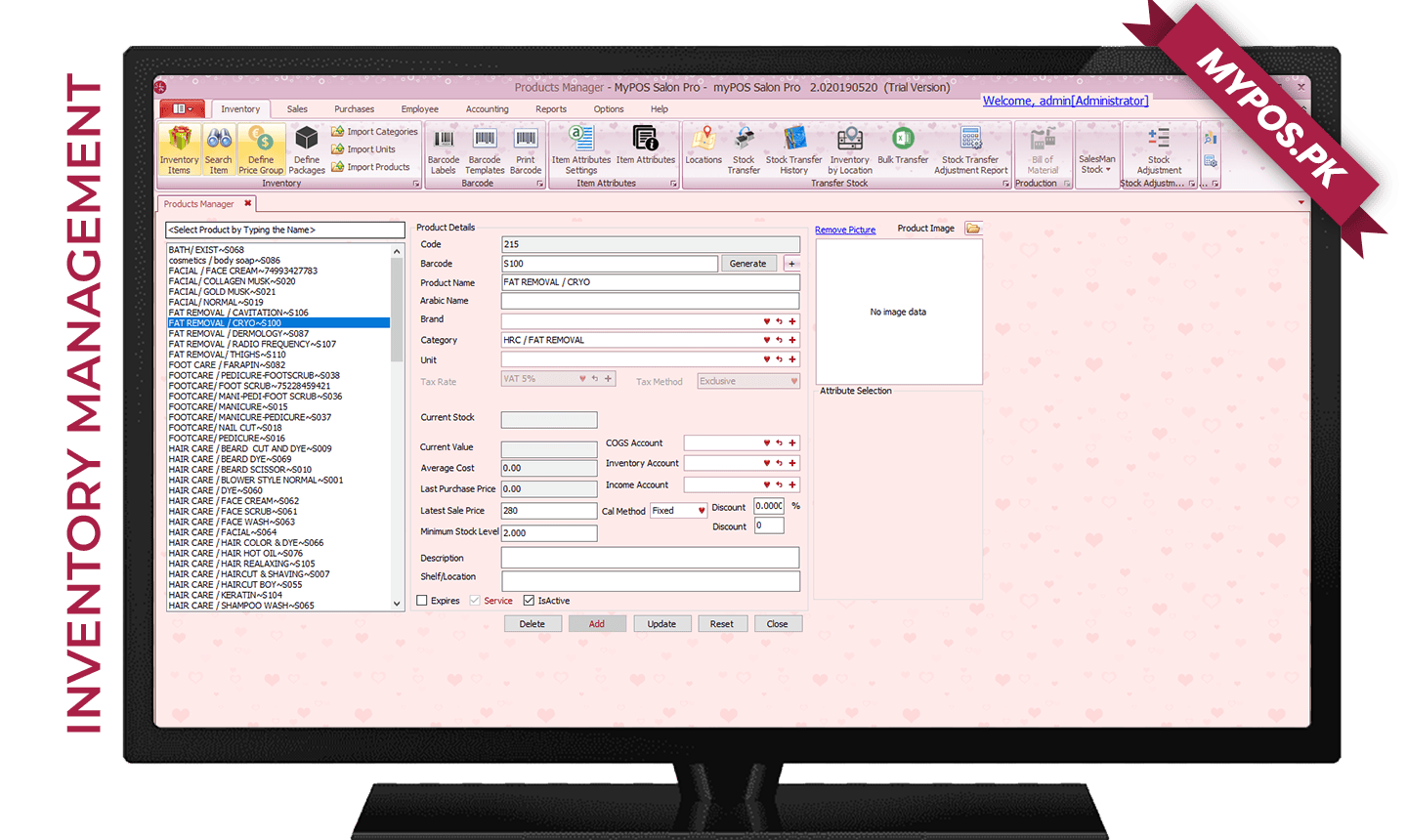Focus the Product Name field
The height and width of the screenshot is (840, 1407).
651,282
